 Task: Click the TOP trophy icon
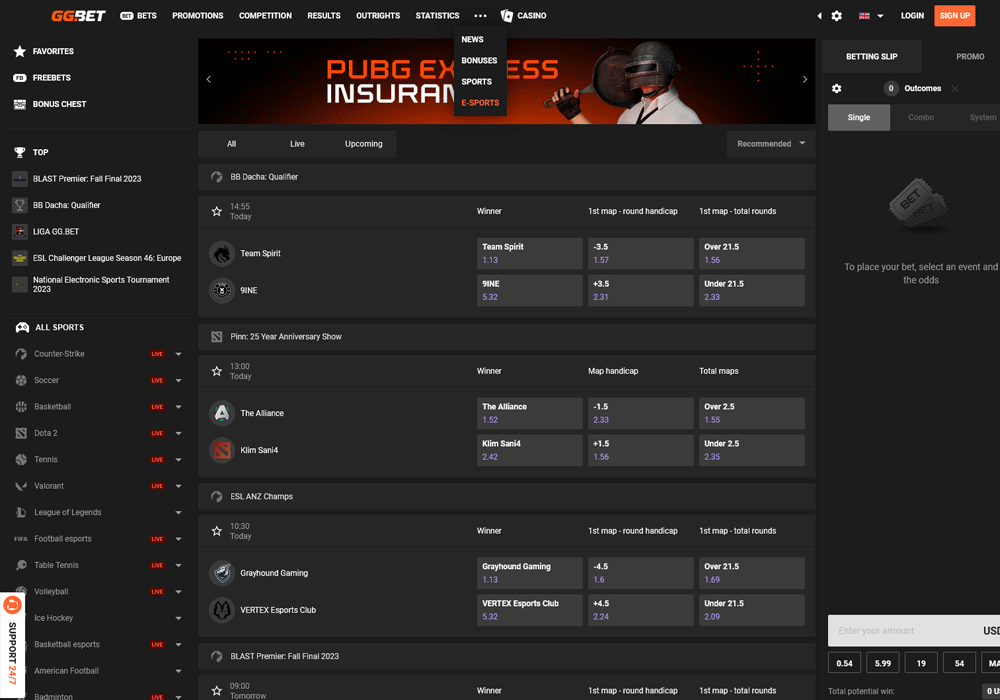click(x=20, y=152)
